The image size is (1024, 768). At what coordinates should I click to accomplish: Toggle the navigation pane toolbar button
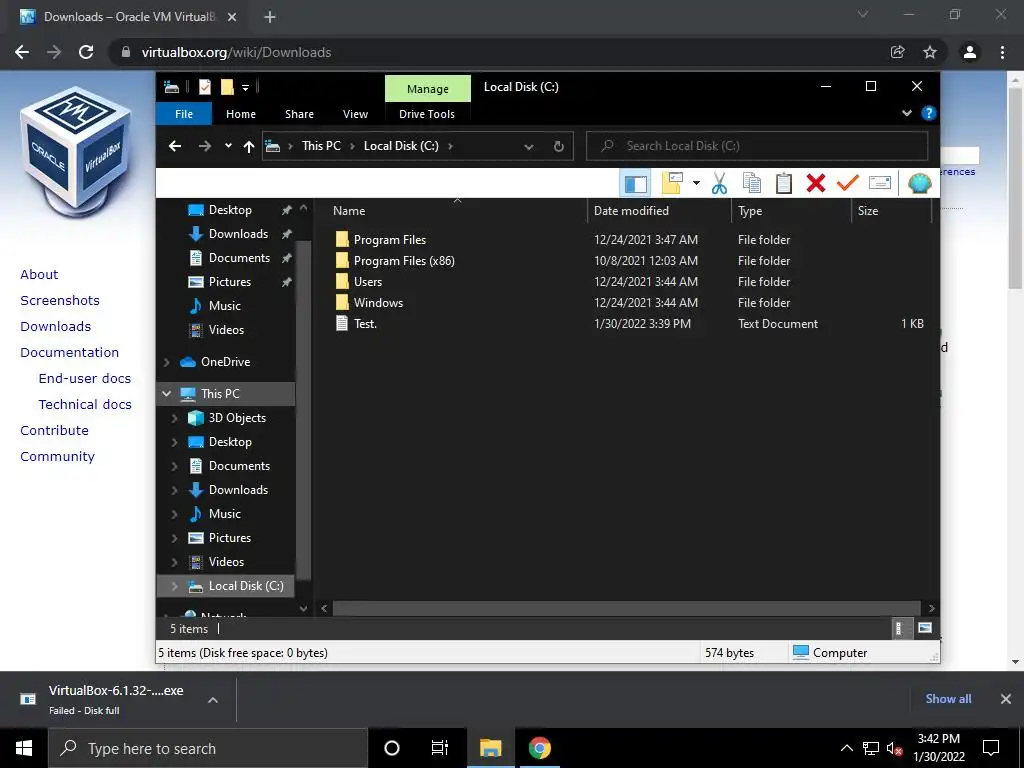(635, 184)
